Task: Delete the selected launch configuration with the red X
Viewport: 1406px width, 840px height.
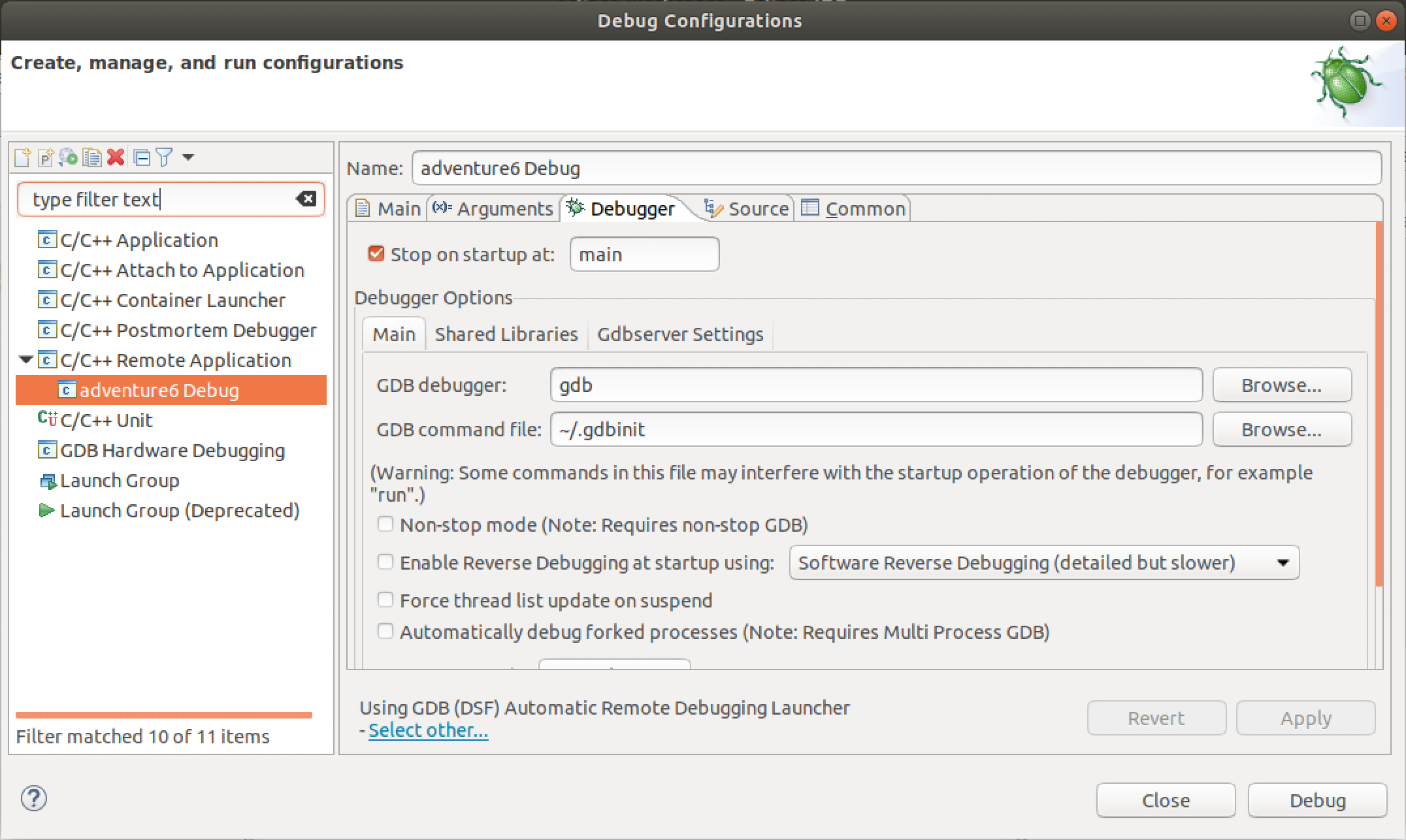Action: [116, 157]
